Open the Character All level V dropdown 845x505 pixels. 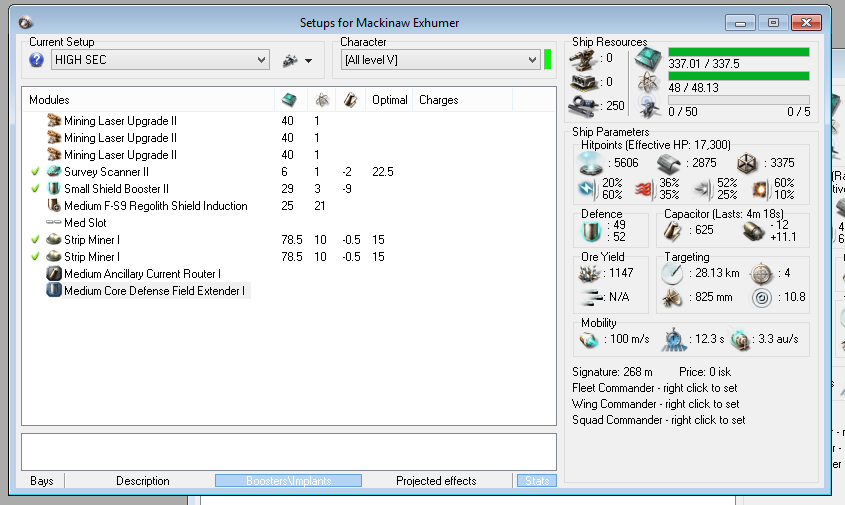tap(440, 60)
